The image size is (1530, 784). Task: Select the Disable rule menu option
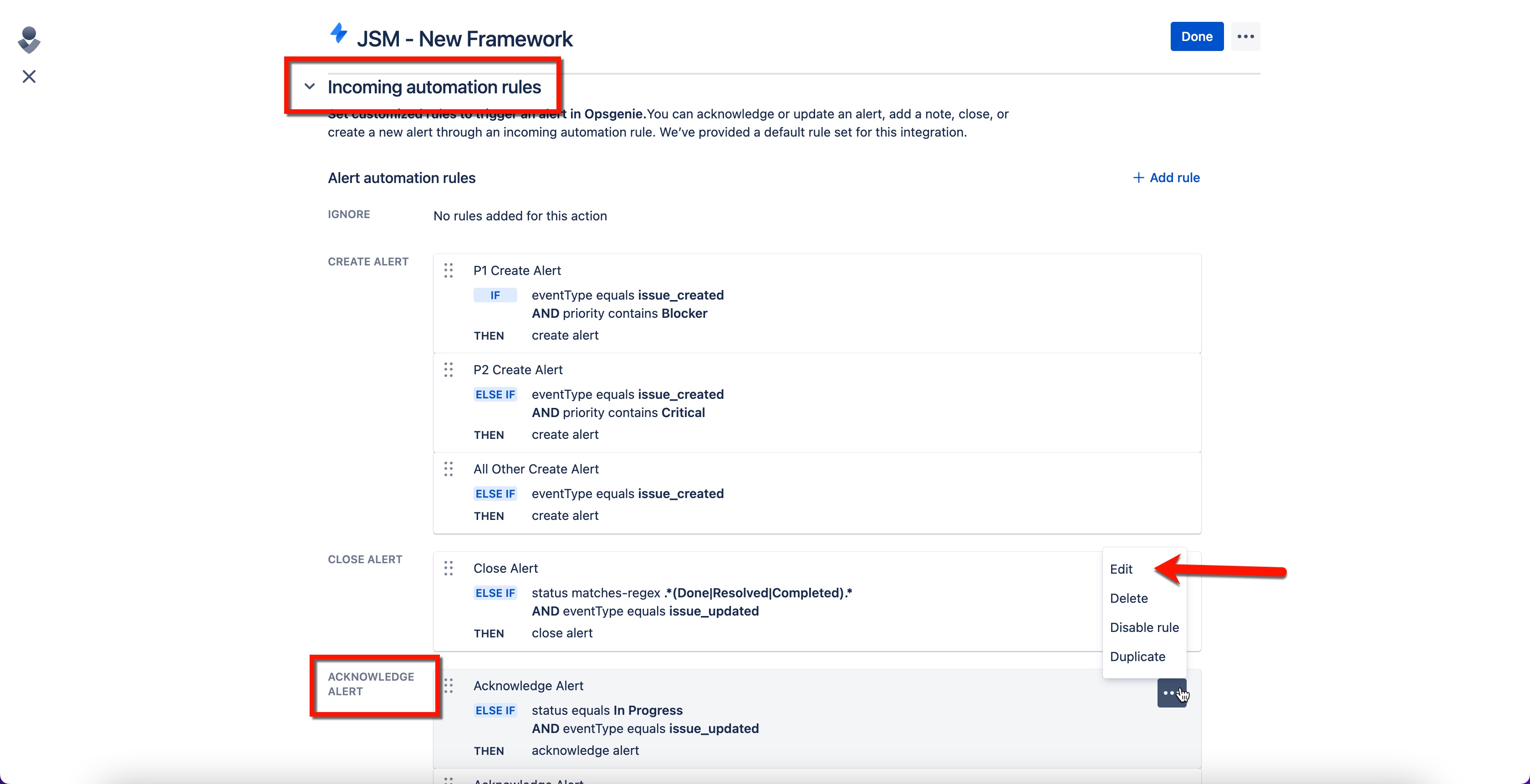point(1144,627)
